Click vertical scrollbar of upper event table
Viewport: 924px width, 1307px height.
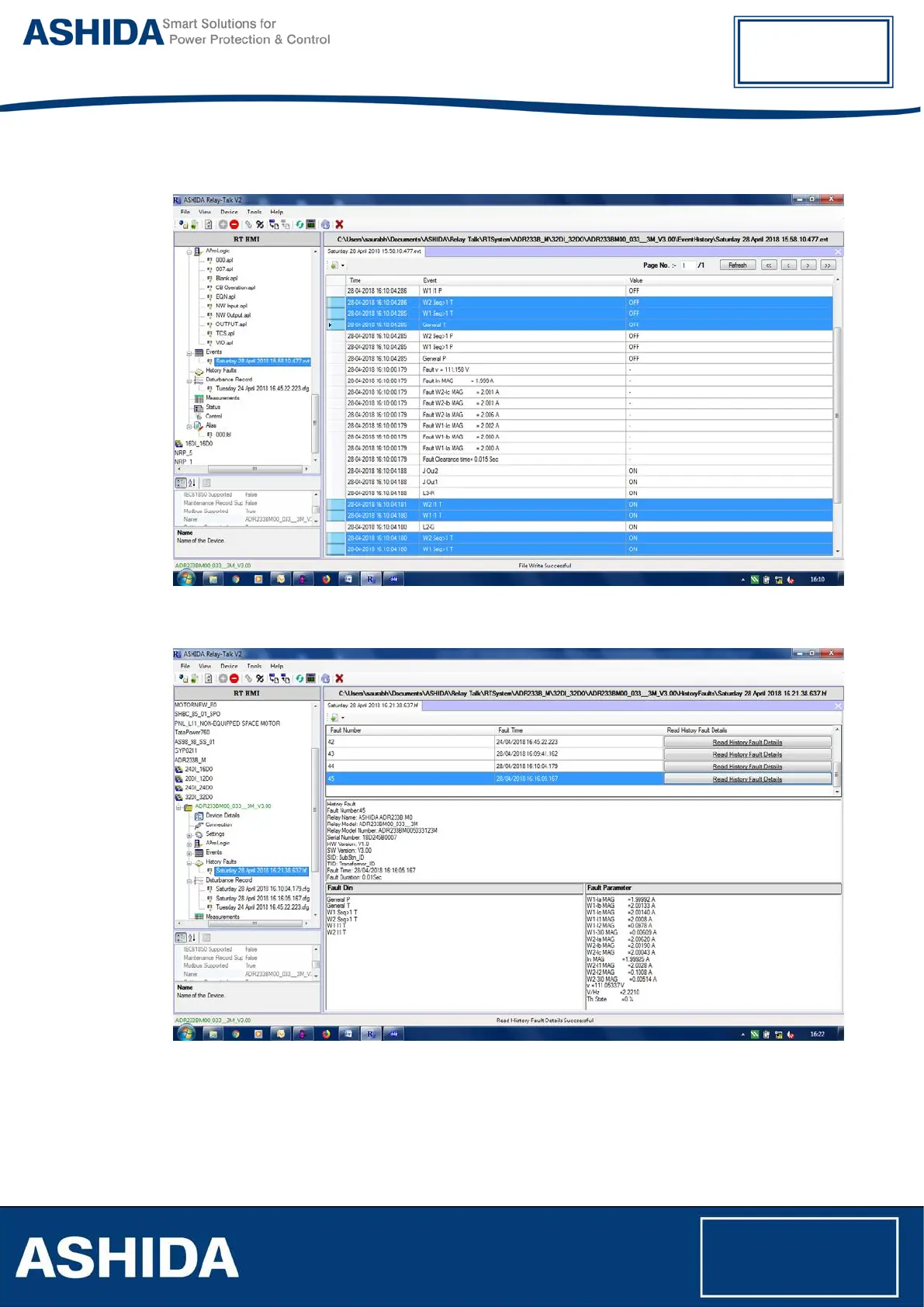tap(837, 415)
